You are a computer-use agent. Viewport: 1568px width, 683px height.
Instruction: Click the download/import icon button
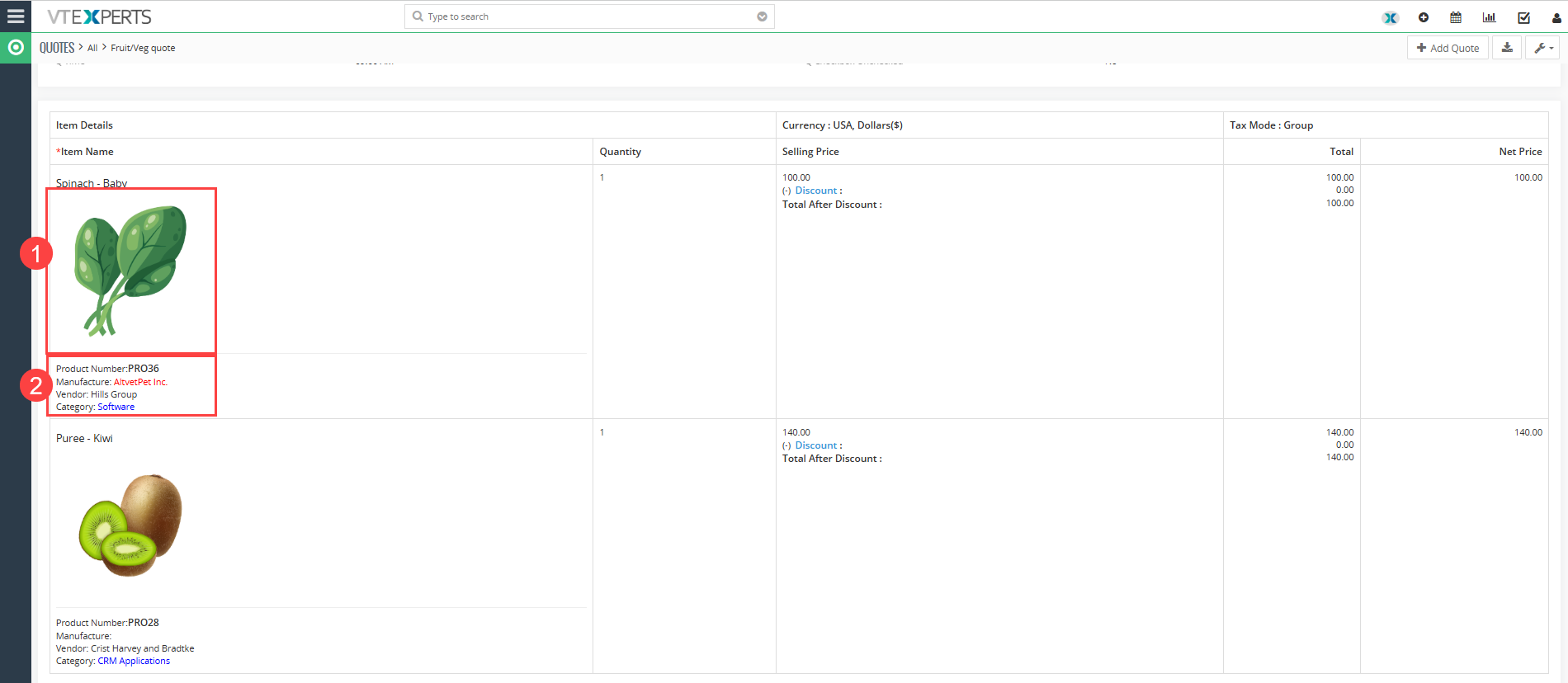click(x=1507, y=48)
